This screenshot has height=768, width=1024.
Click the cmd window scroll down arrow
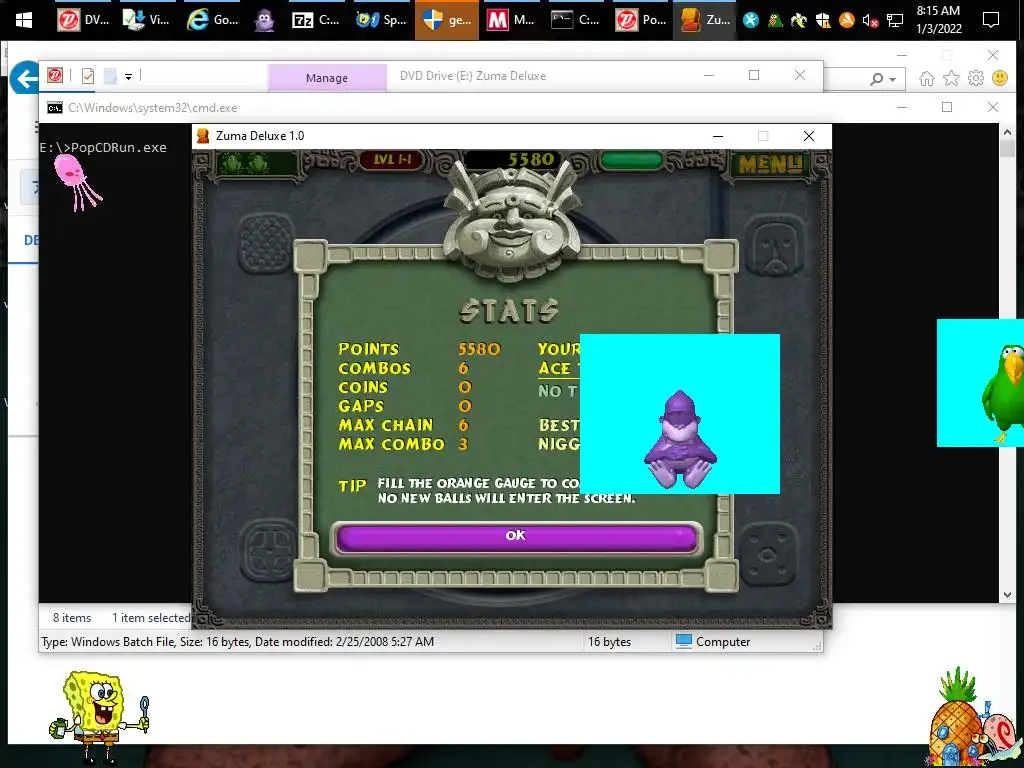coord(1006,595)
